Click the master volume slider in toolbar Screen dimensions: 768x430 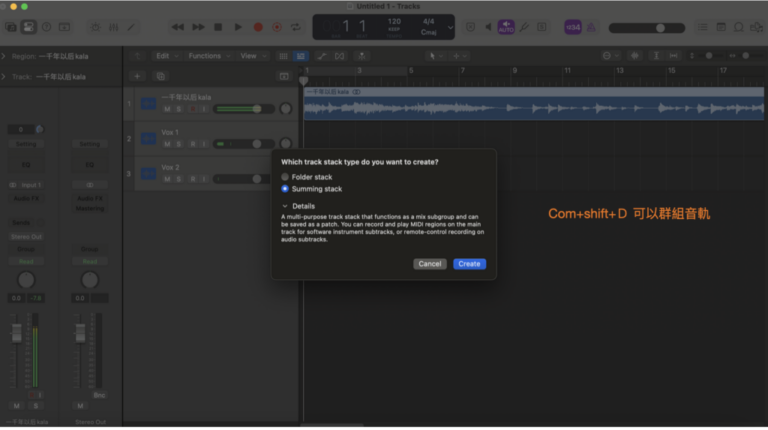coord(660,27)
